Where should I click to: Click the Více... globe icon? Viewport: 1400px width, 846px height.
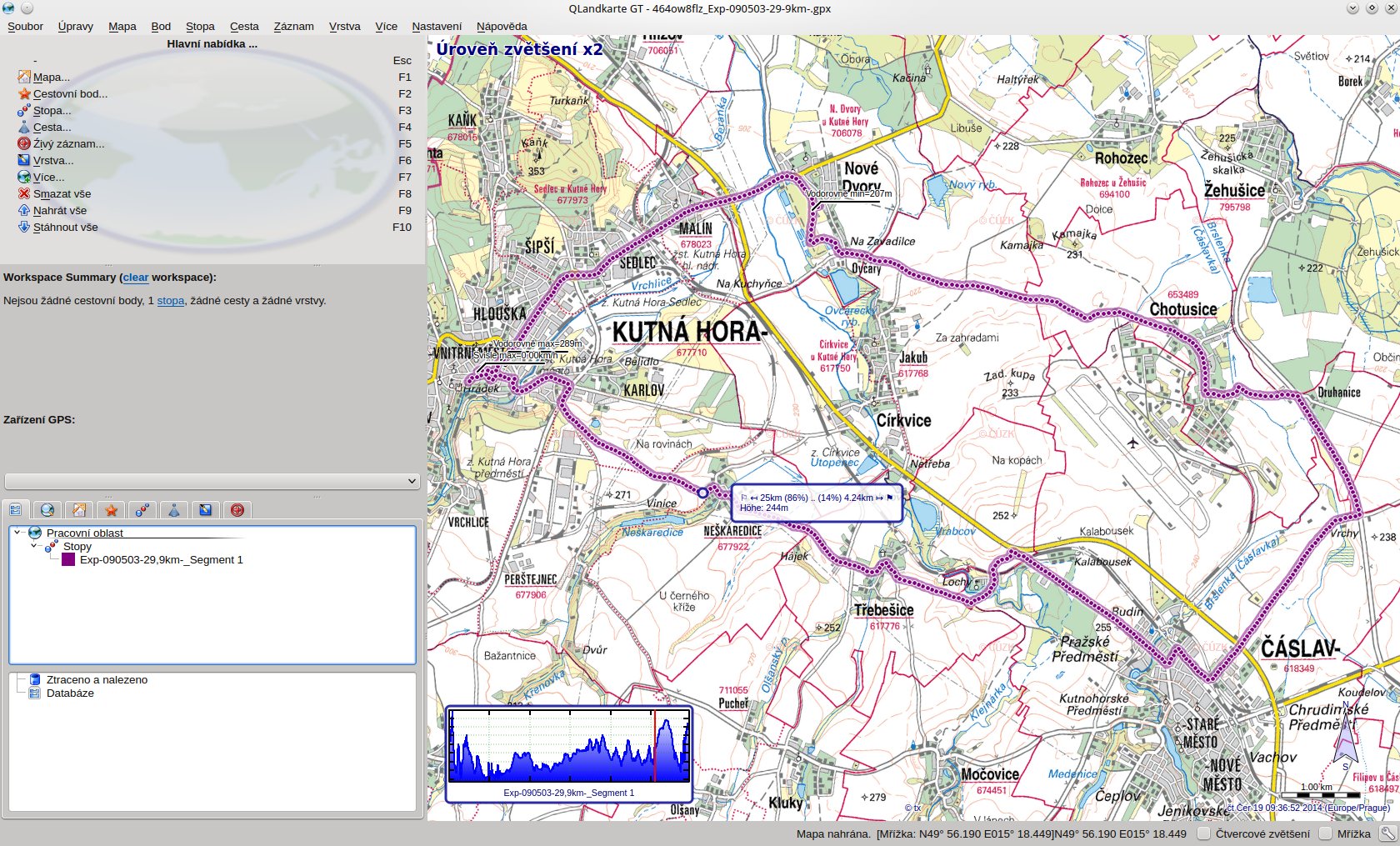(x=24, y=177)
